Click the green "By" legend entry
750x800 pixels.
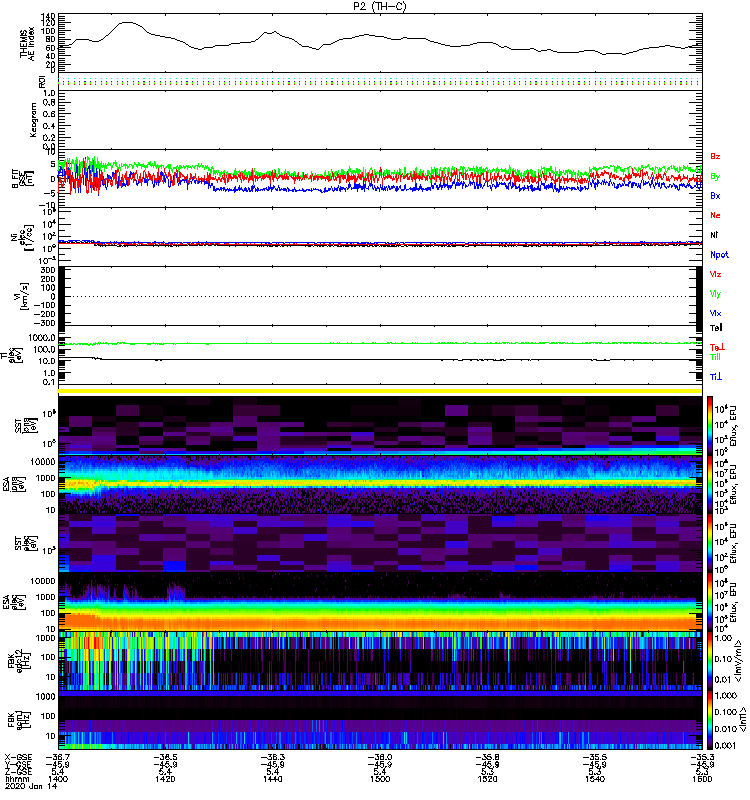715,176
